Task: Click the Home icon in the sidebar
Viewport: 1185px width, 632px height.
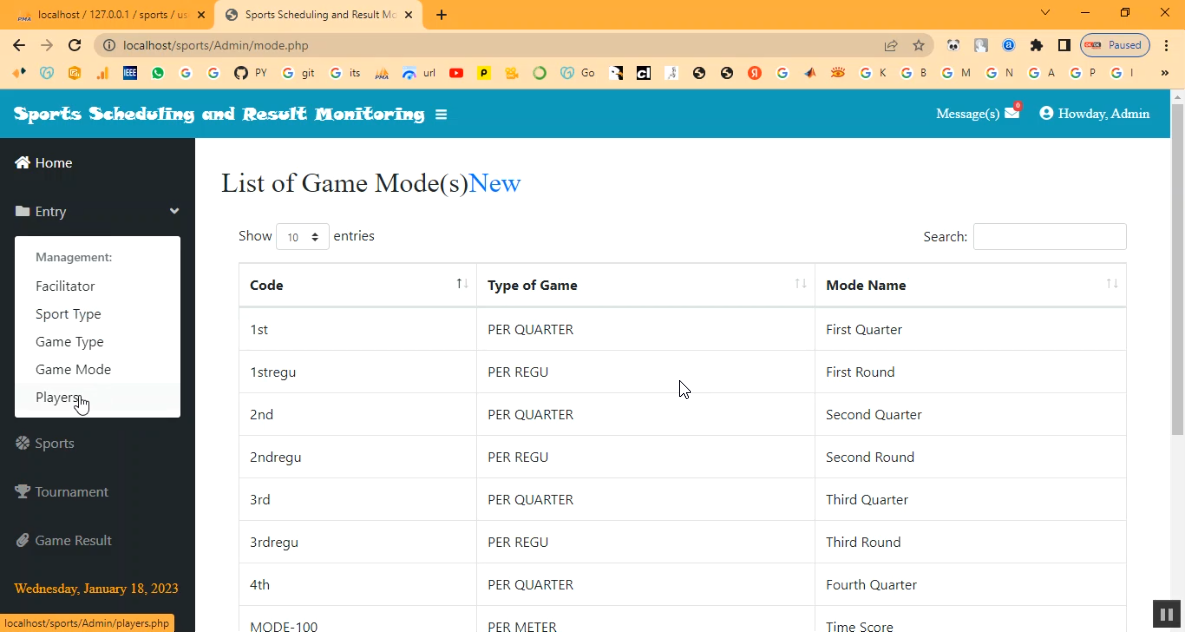Action: (x=22, y=163)
